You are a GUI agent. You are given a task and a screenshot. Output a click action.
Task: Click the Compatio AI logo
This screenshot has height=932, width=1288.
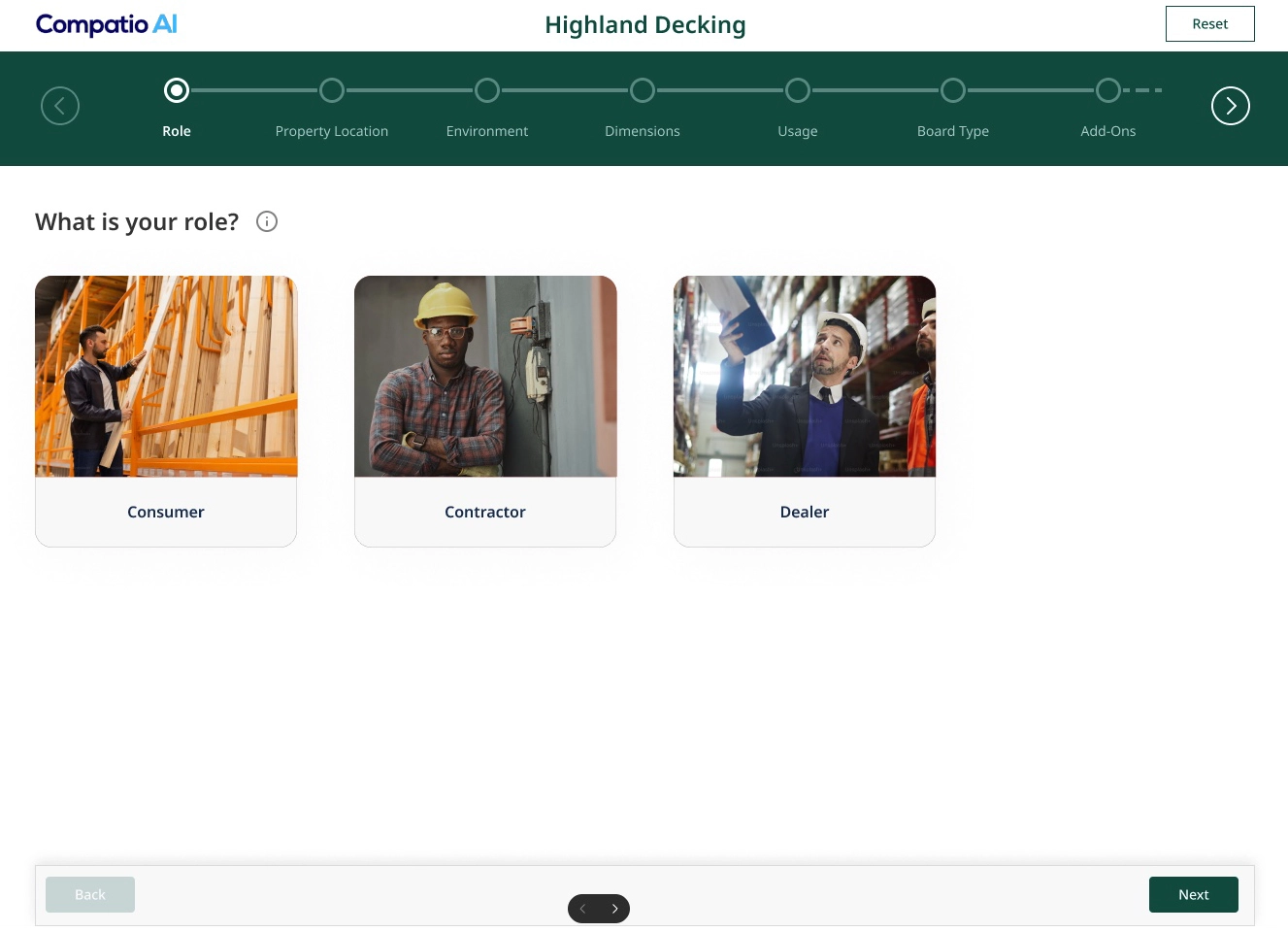107,24
